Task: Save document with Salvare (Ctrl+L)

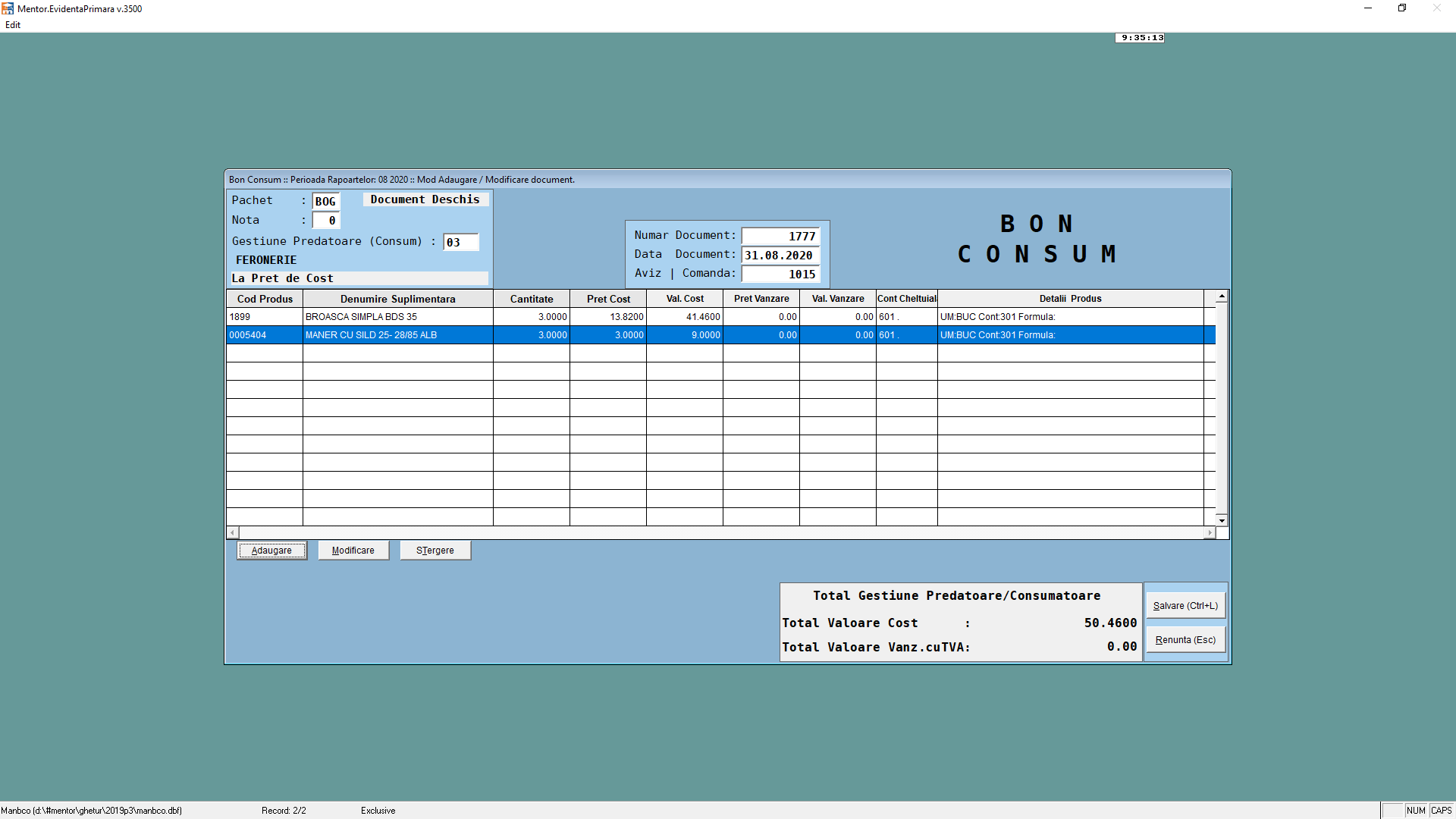Action: (1185, 606)
